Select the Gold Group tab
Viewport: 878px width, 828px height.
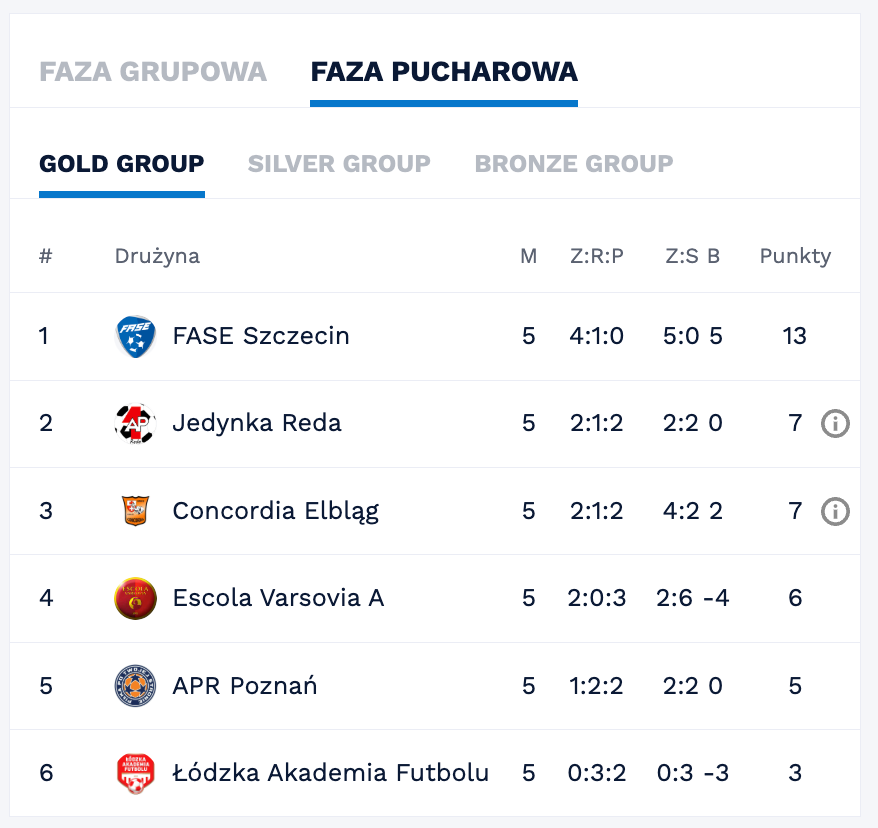click(x=122, y=164)
